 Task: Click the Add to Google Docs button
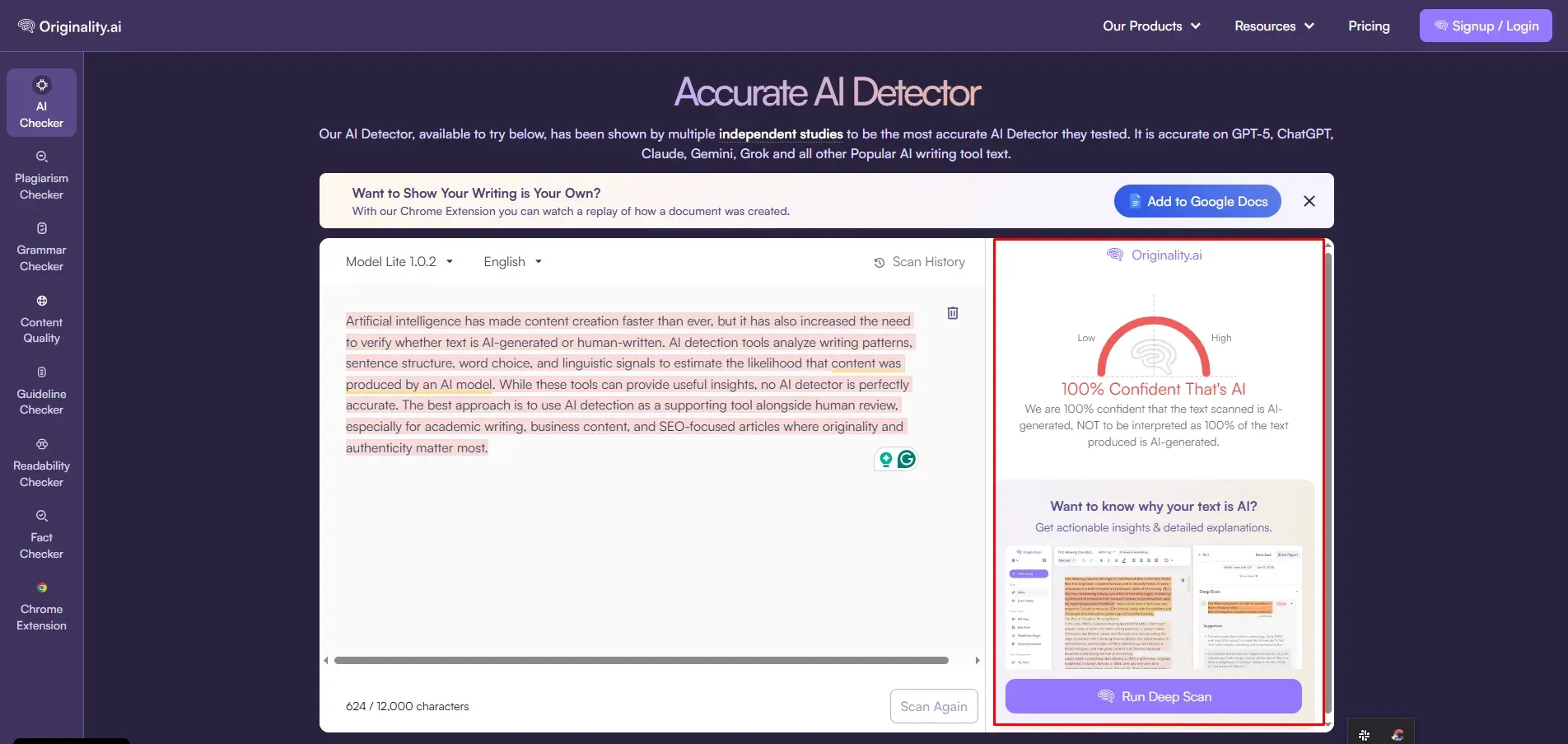point(1197,201)
